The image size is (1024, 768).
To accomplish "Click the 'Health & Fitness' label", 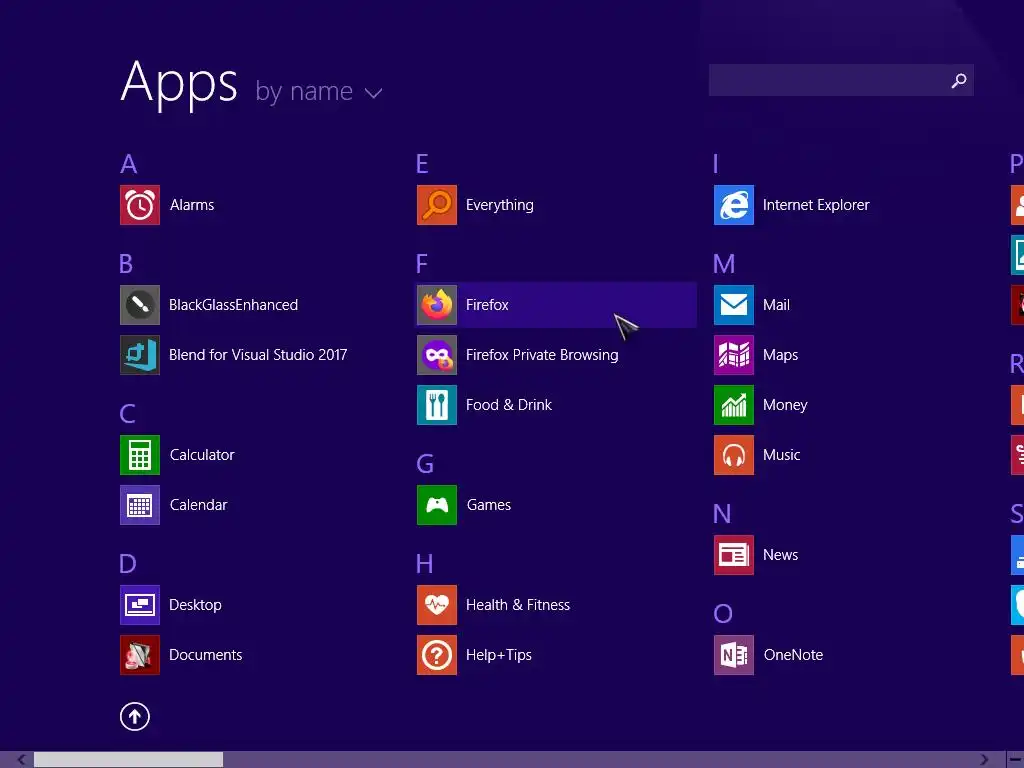I will click(518, 605).
